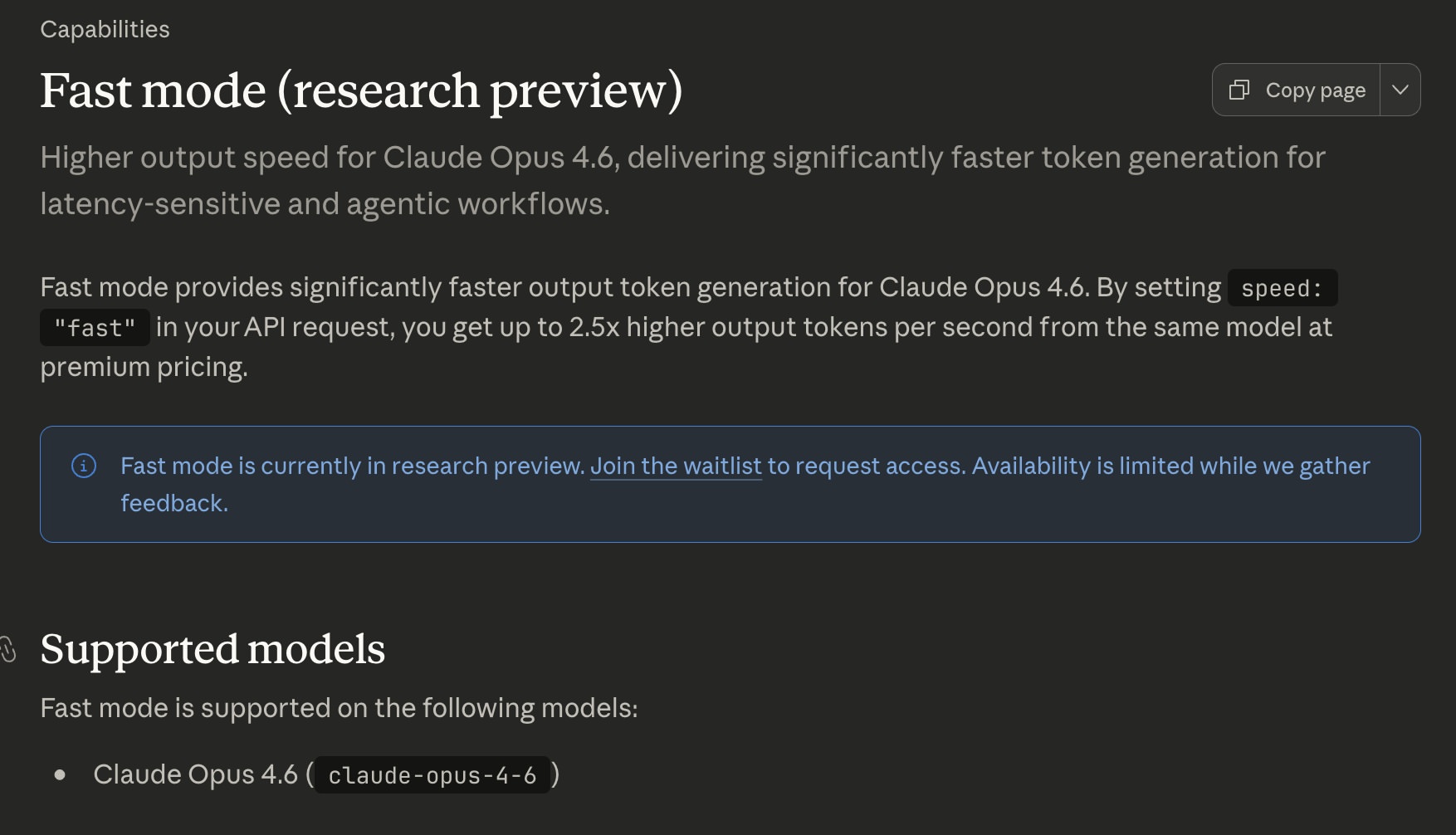This screenshot has height=835, width=1456.
Task: Click the Supported models section heading
Action: 213,650
